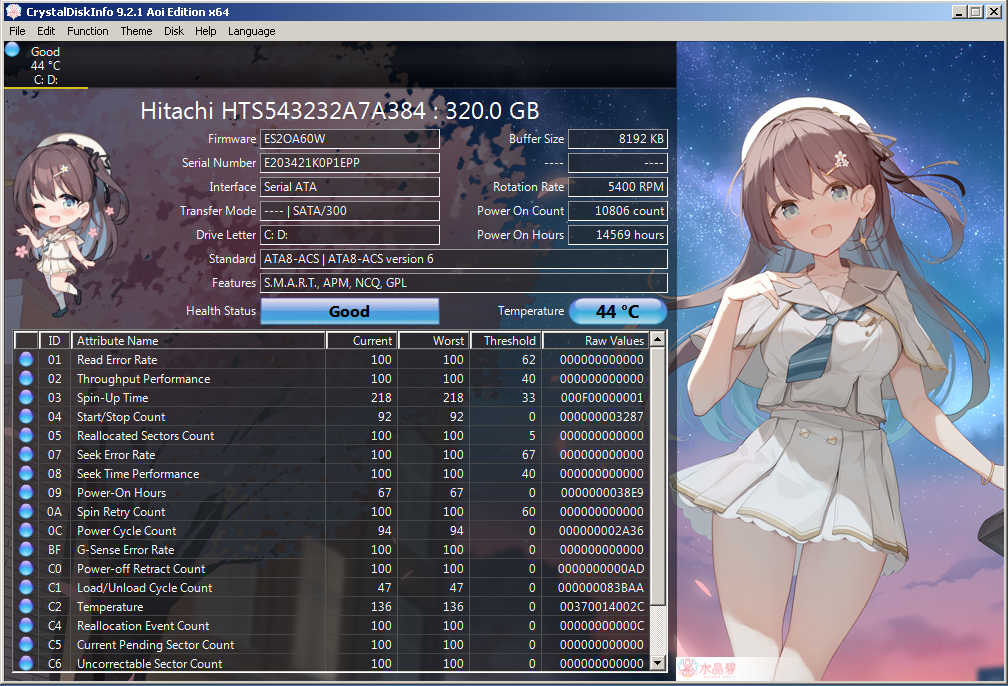Click the Good health status button

(350, 311)
